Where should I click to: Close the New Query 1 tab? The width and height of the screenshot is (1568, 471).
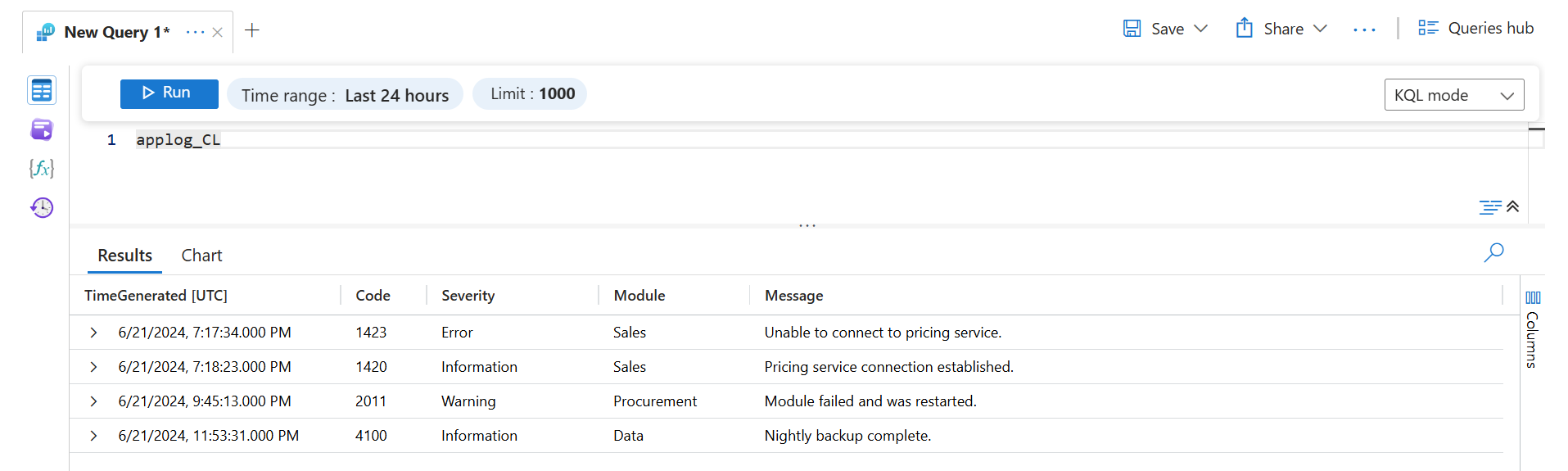click(217, 33)
